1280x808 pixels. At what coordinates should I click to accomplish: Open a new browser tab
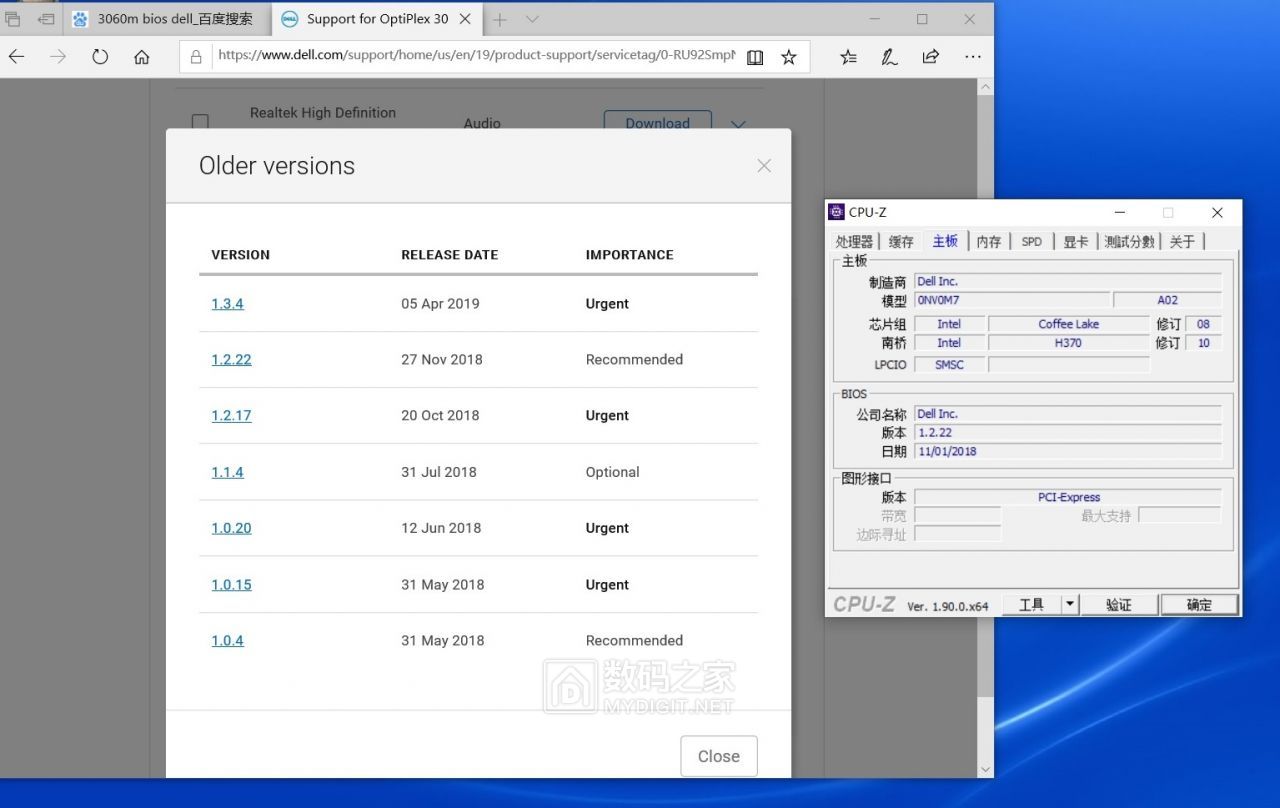click(500, 19)
